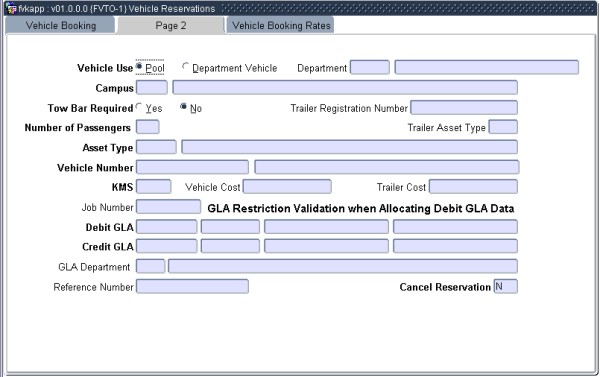Click the Cancel Reservation field showing N

(505, 286)
